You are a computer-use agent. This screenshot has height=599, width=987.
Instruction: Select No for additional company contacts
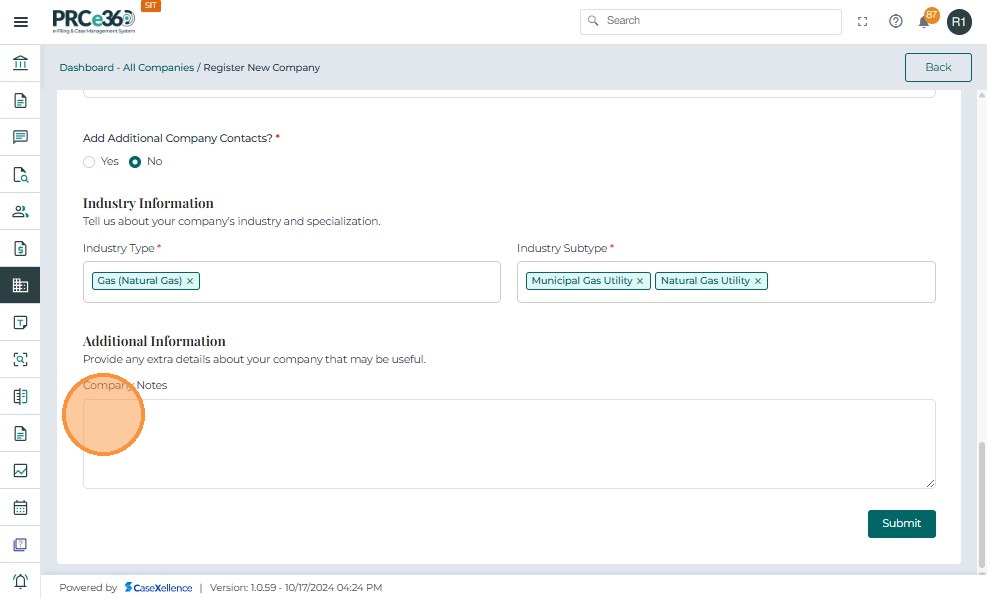click(135, 162)
